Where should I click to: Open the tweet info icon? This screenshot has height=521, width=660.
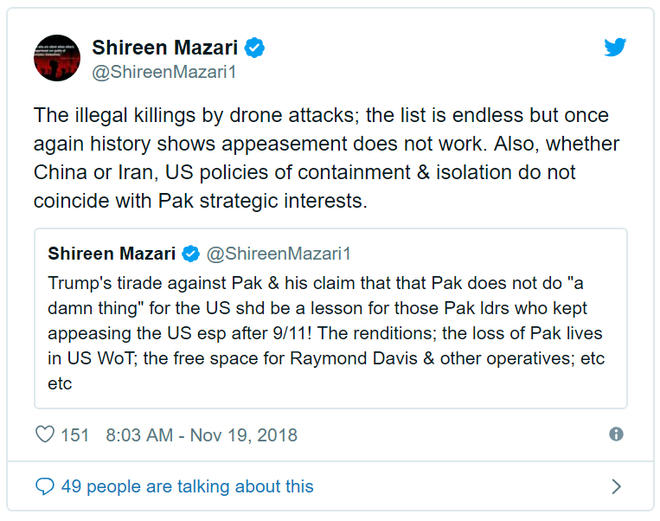click(616, 434)
